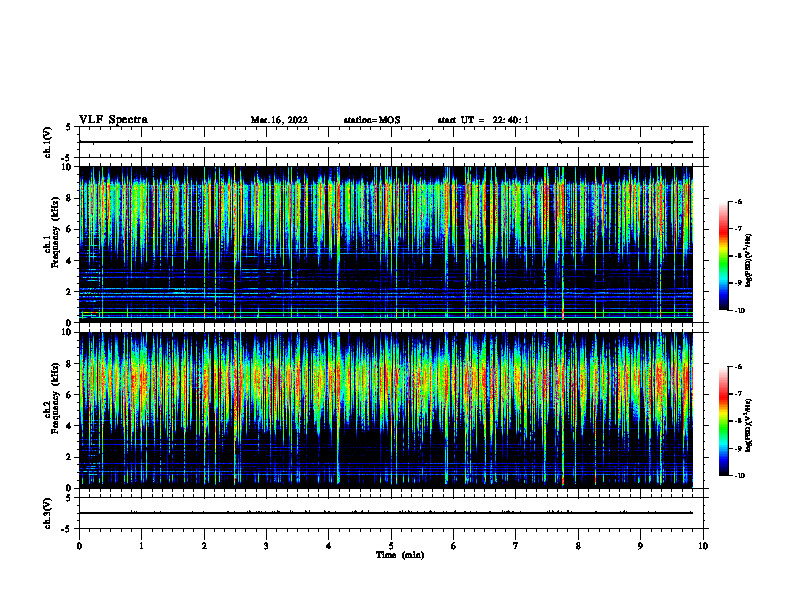Screen dimensions: 792x612
Task: Click the ch.2 spectrogram "2" kHz tick label
Action: tap(69, 457)
